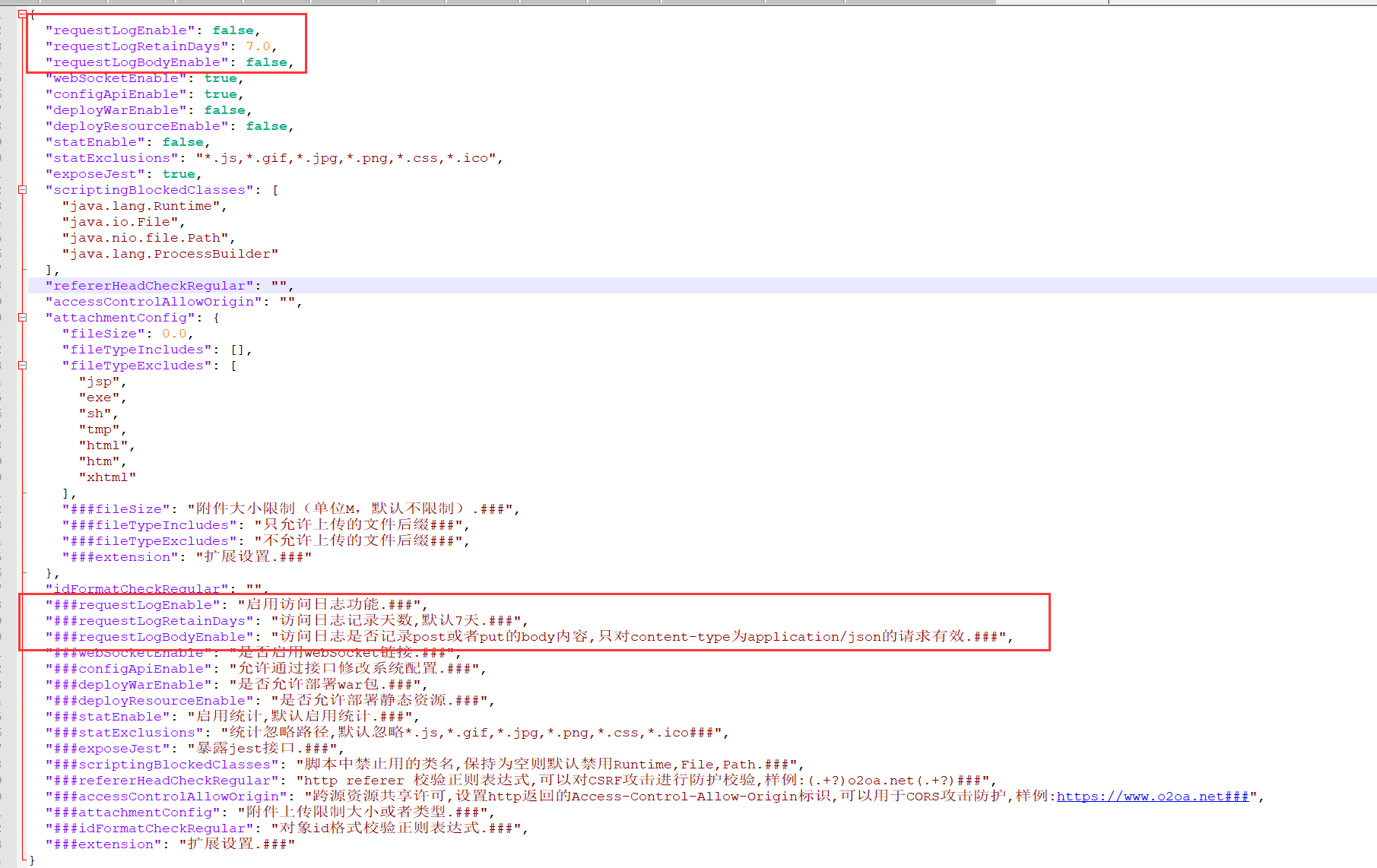1377x868 pixels.
Task: Click the true value of exposeJest
Action: (179, 174)
